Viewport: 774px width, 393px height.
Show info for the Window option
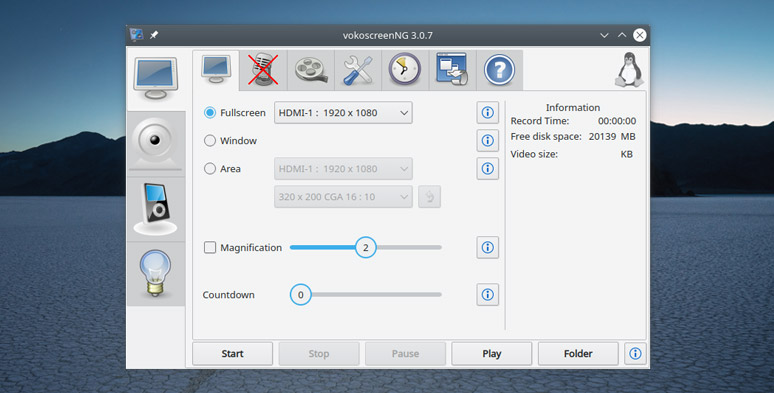coord(488,141)
